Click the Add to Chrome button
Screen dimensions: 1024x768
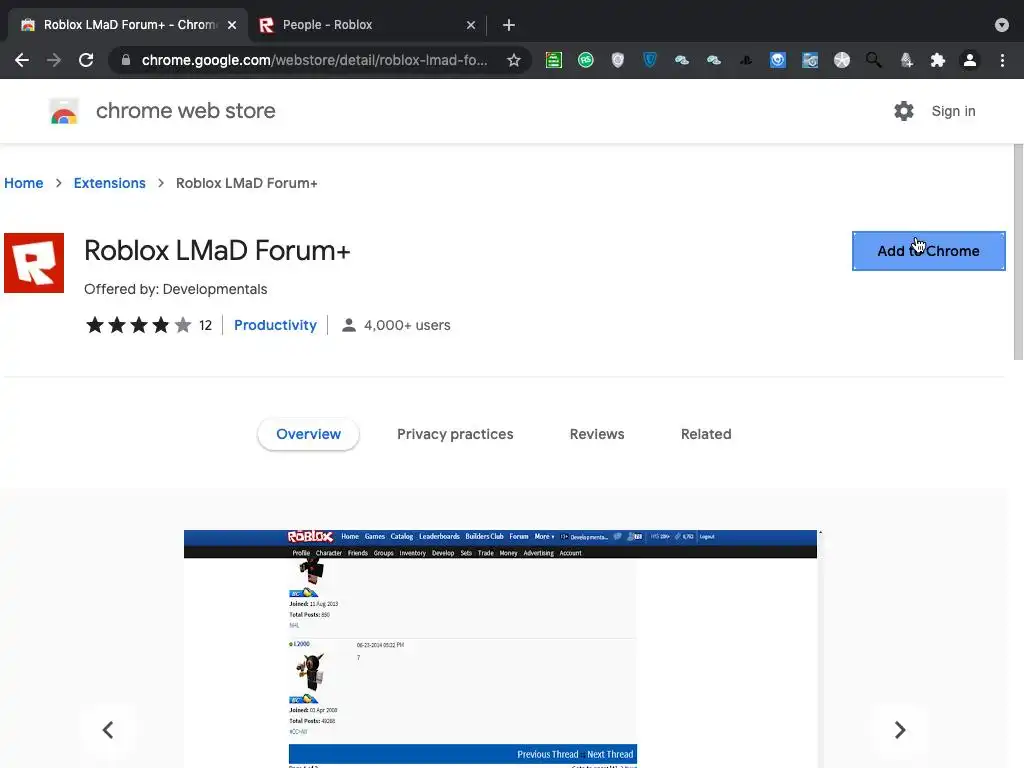point(929,251)
